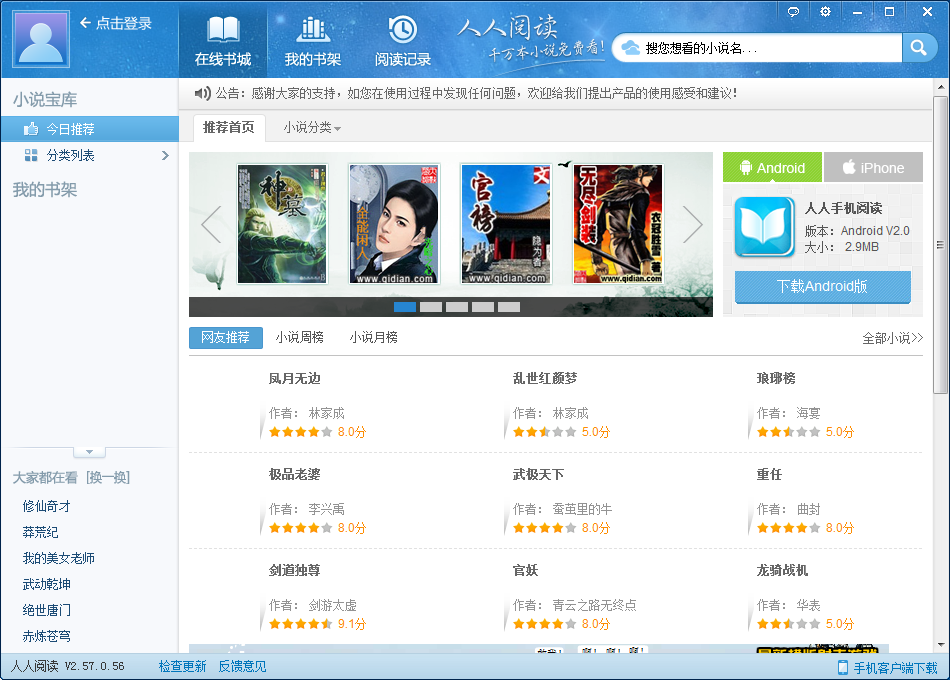Select the 小说周榜 tab

click(x=299, y=338)
